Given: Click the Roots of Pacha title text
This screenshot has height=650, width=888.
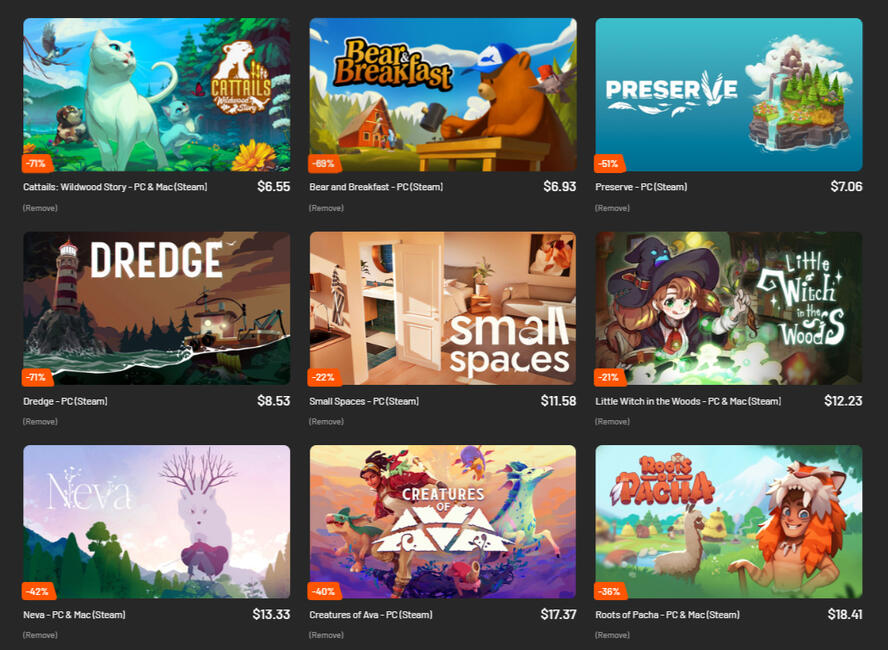Looking at the screenshot, I should pos(668,614).
